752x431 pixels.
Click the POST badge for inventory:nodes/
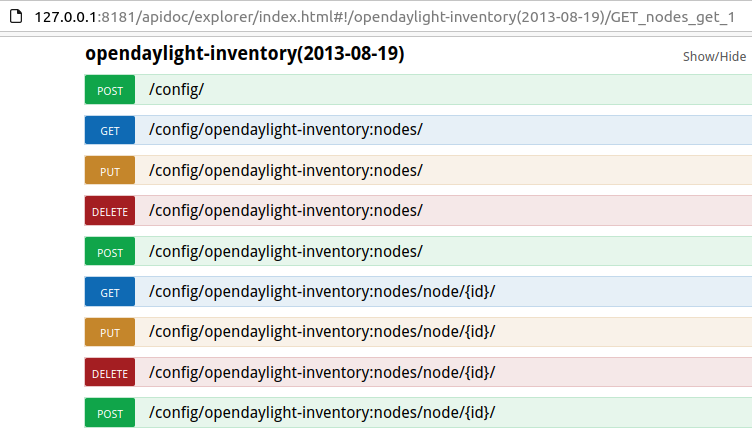pyautogui.click(x=110, y=252)
